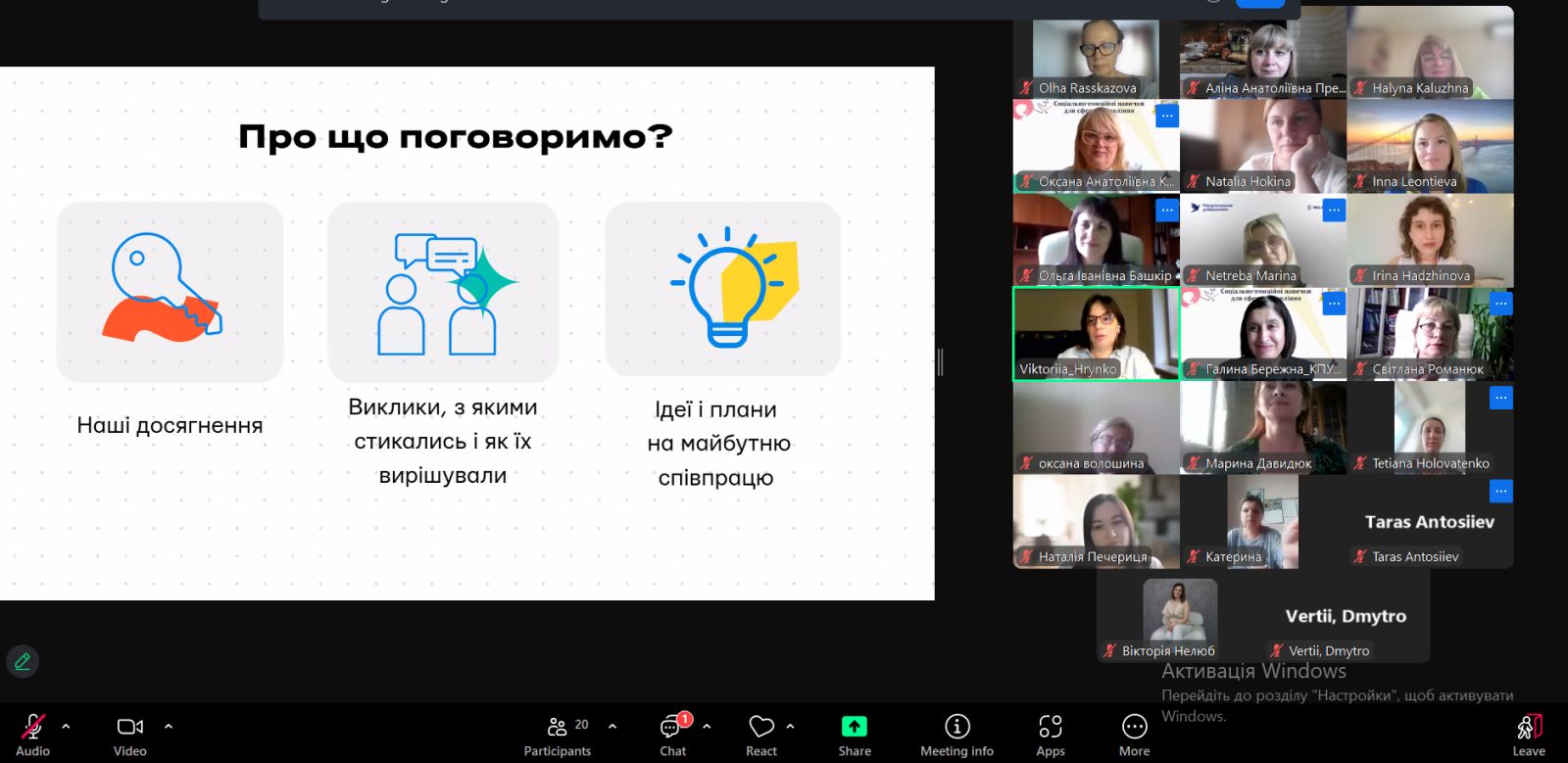Expand audio options arrow next to Audio
1568x763 pixels.
pos(66,727)
